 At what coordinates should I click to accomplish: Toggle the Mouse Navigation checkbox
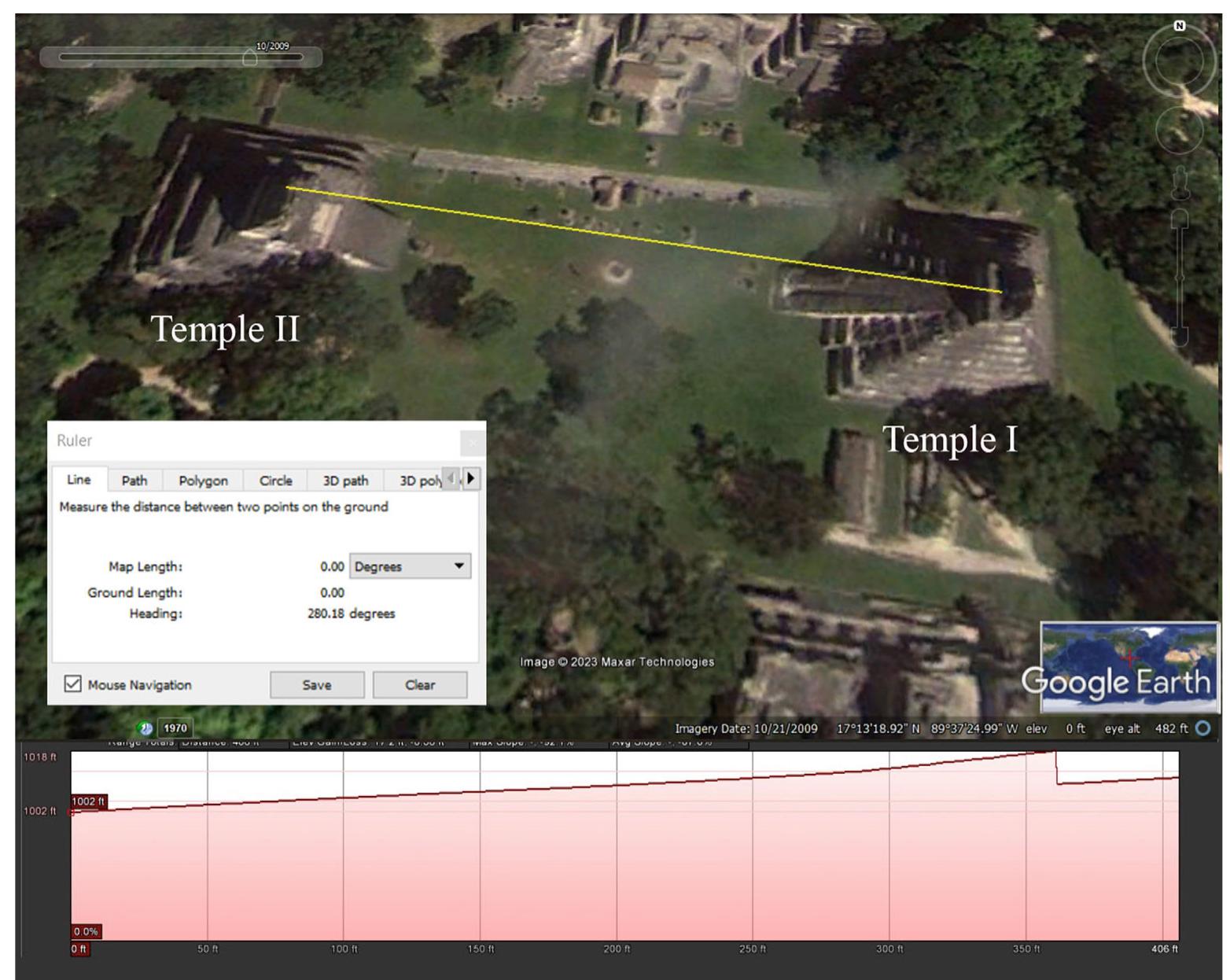tap(73, 684)
